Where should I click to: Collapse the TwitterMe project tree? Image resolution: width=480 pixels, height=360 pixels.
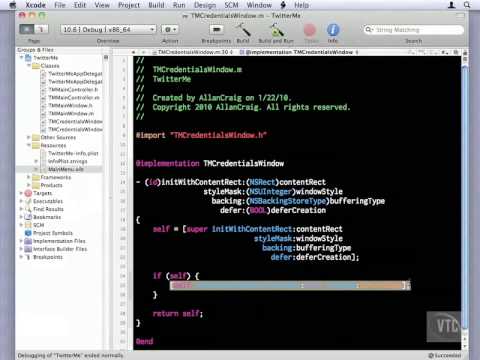[22, 58]
